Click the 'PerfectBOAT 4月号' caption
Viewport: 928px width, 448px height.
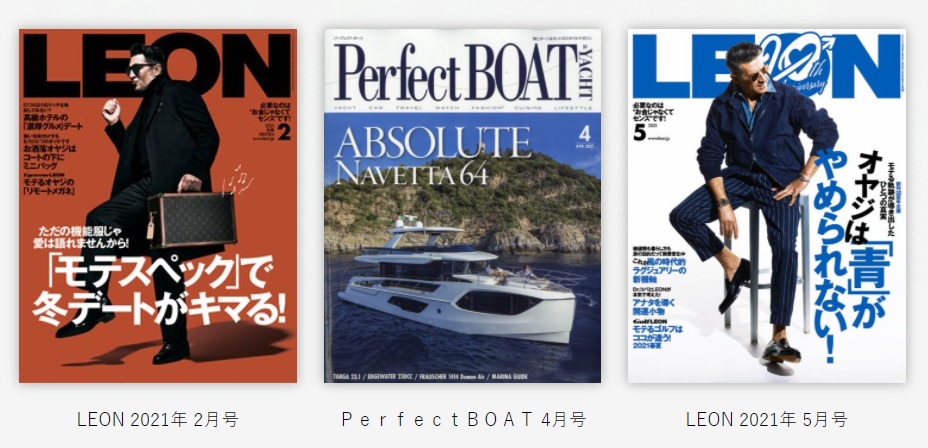[x=463, y=420]
